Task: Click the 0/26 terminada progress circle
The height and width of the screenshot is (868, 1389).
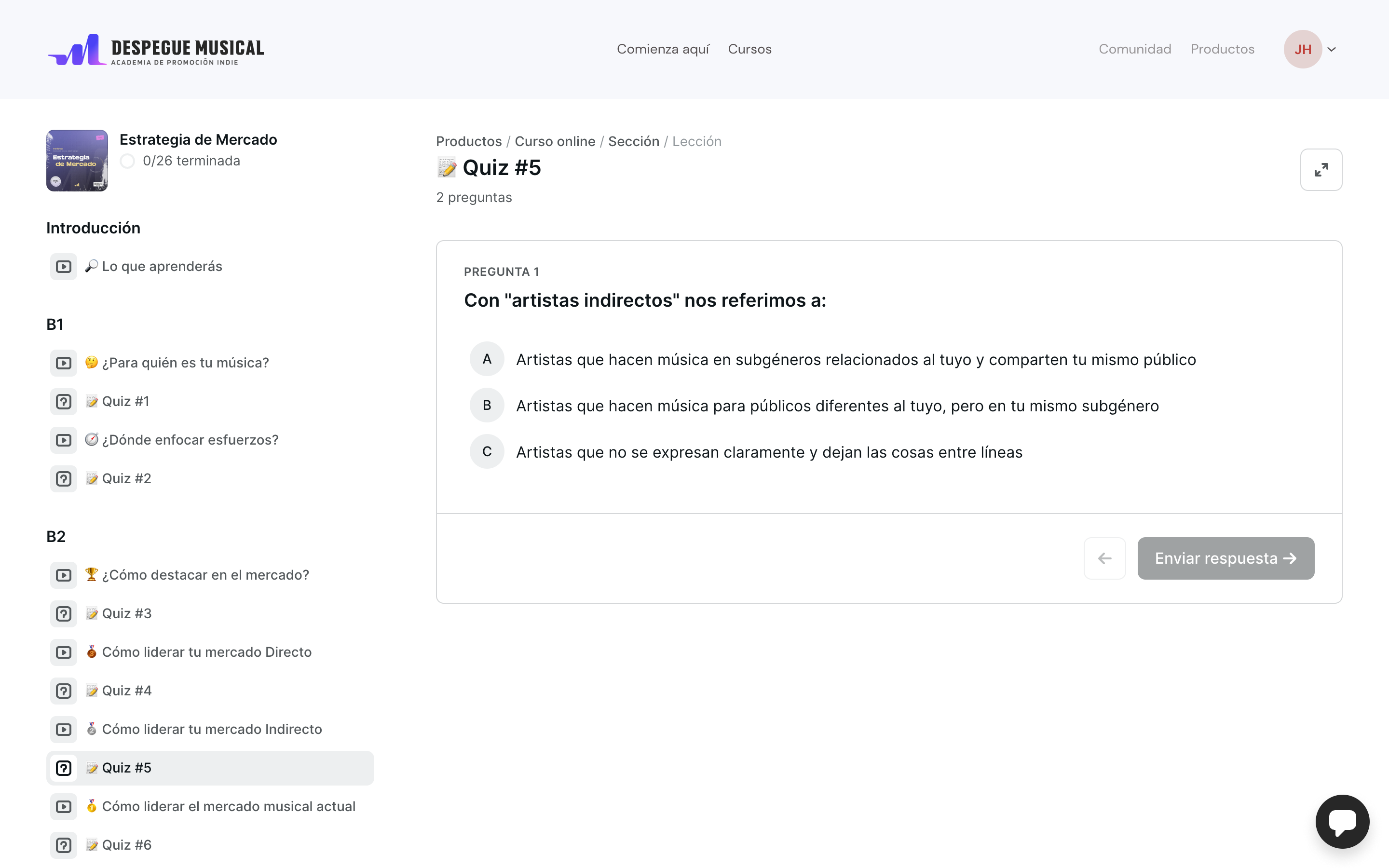Action: 127,162
